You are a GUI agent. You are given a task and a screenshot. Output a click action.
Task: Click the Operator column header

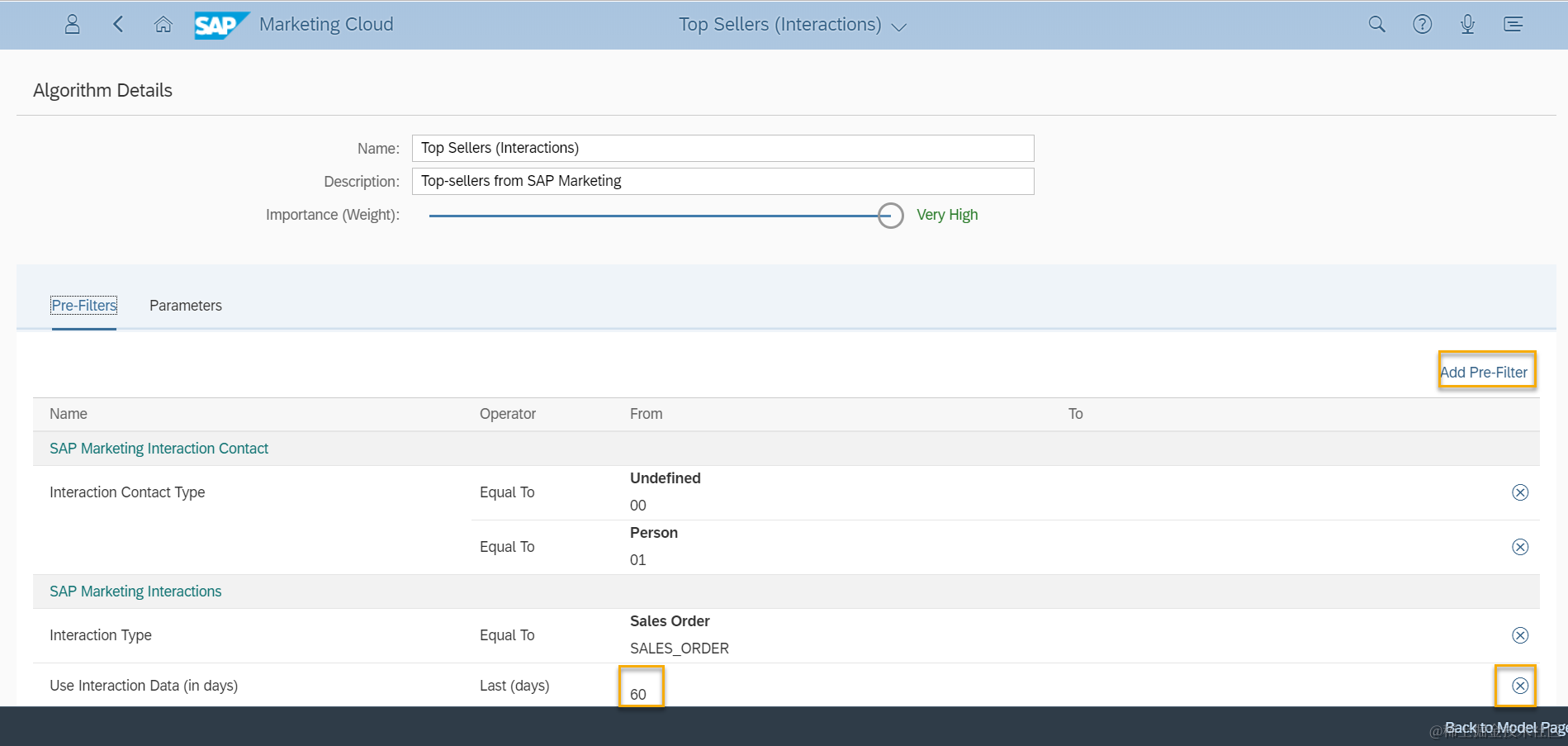[x=508, y=414]
